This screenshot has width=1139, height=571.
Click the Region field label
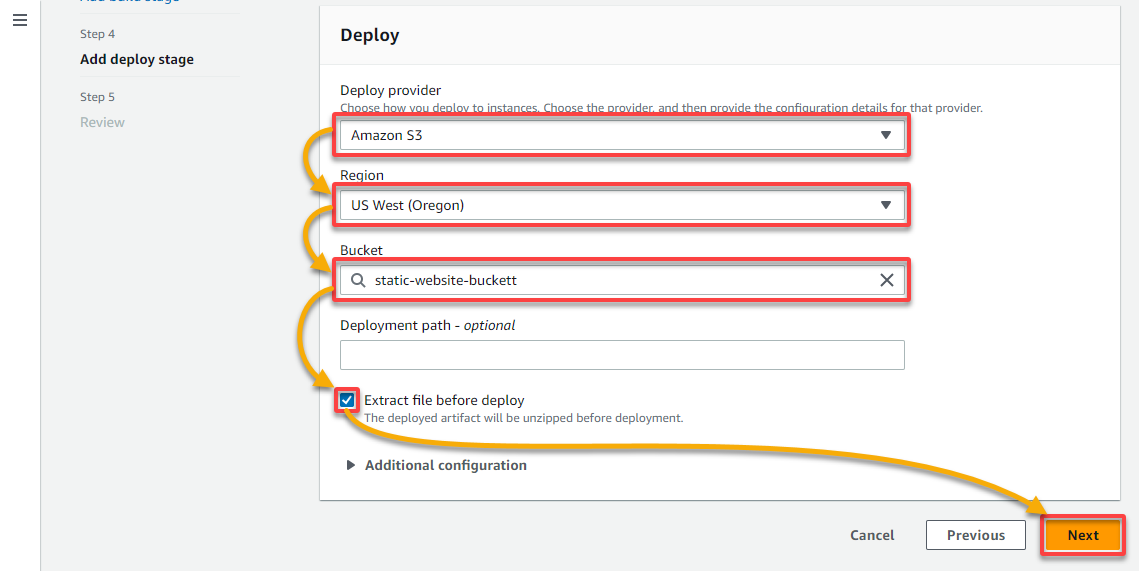point(362,175)
